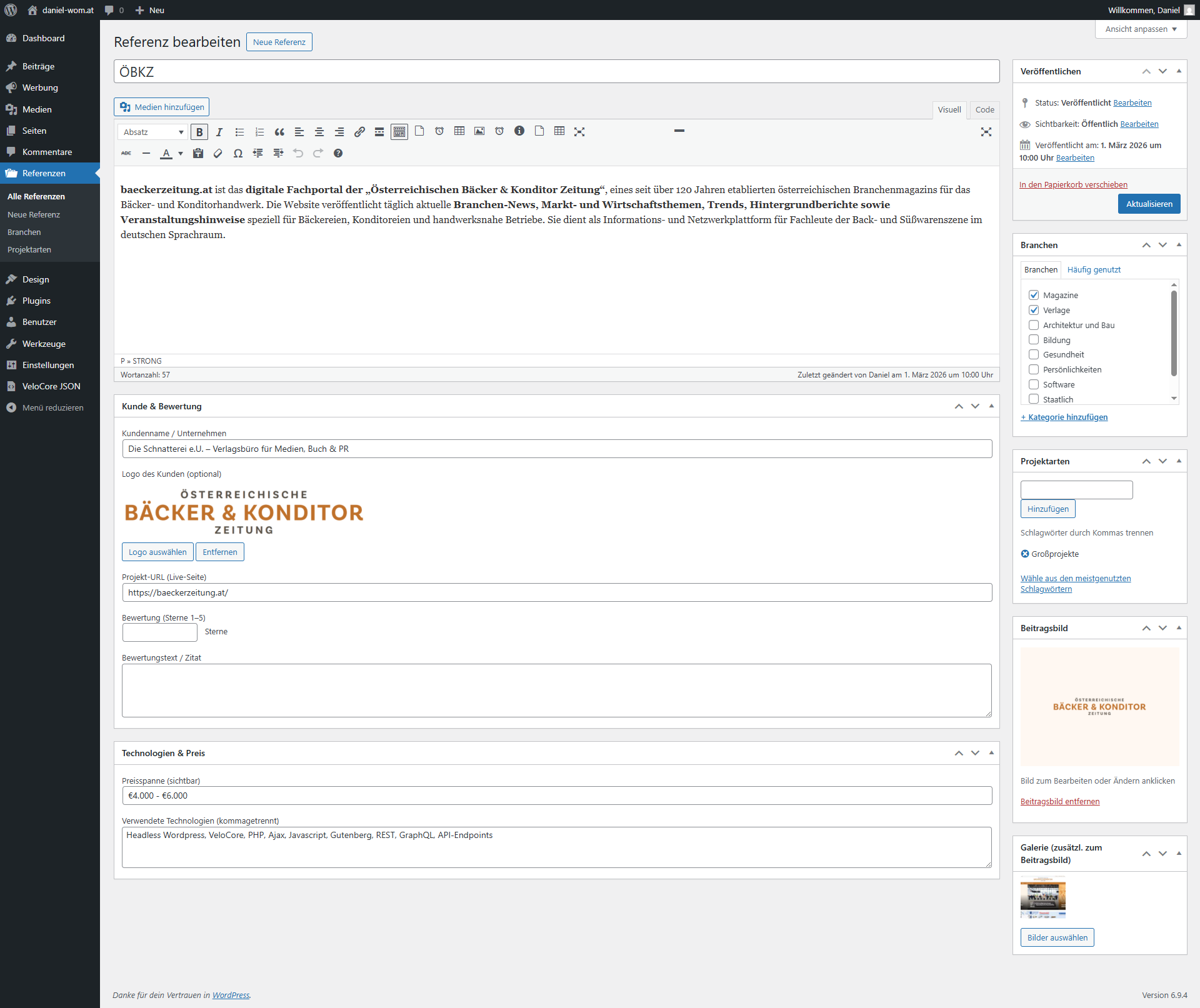1200x1008 pixels.
Task: Enable the Architektur und Bau checkbox
Action: coord(1034,325)
